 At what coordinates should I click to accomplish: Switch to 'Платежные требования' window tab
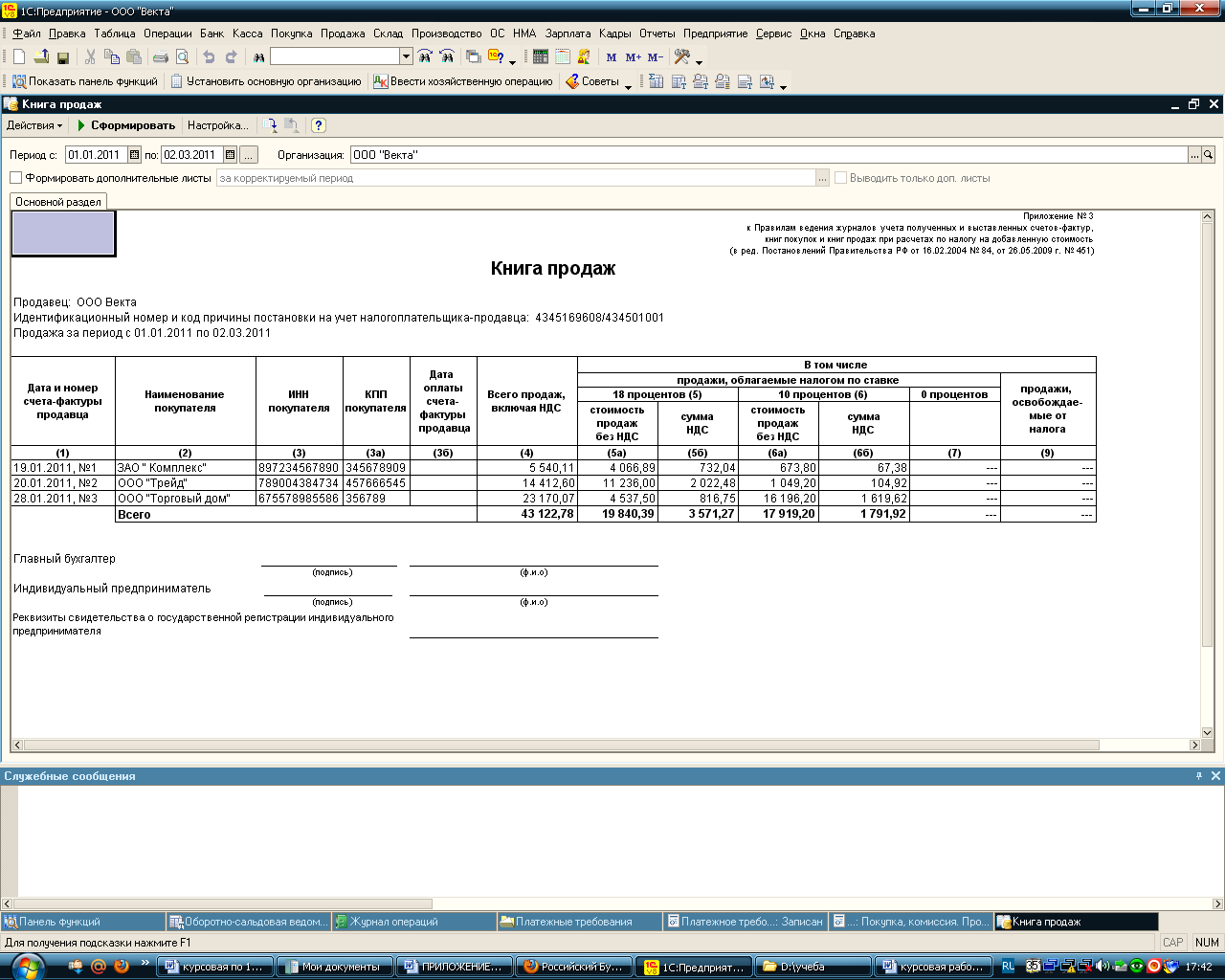pyautogui.click(x=579, y=922)
